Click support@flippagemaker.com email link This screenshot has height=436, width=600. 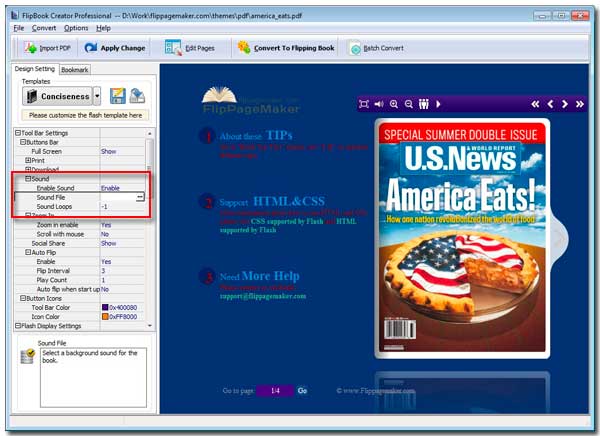263,296
